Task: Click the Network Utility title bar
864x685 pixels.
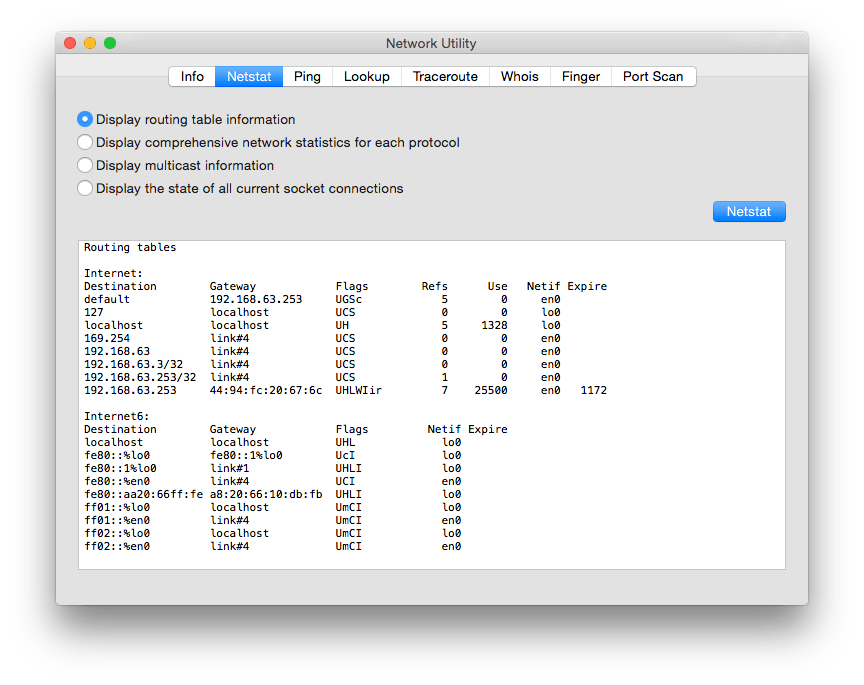Action: pyautogui.click(x=431, y=44)
